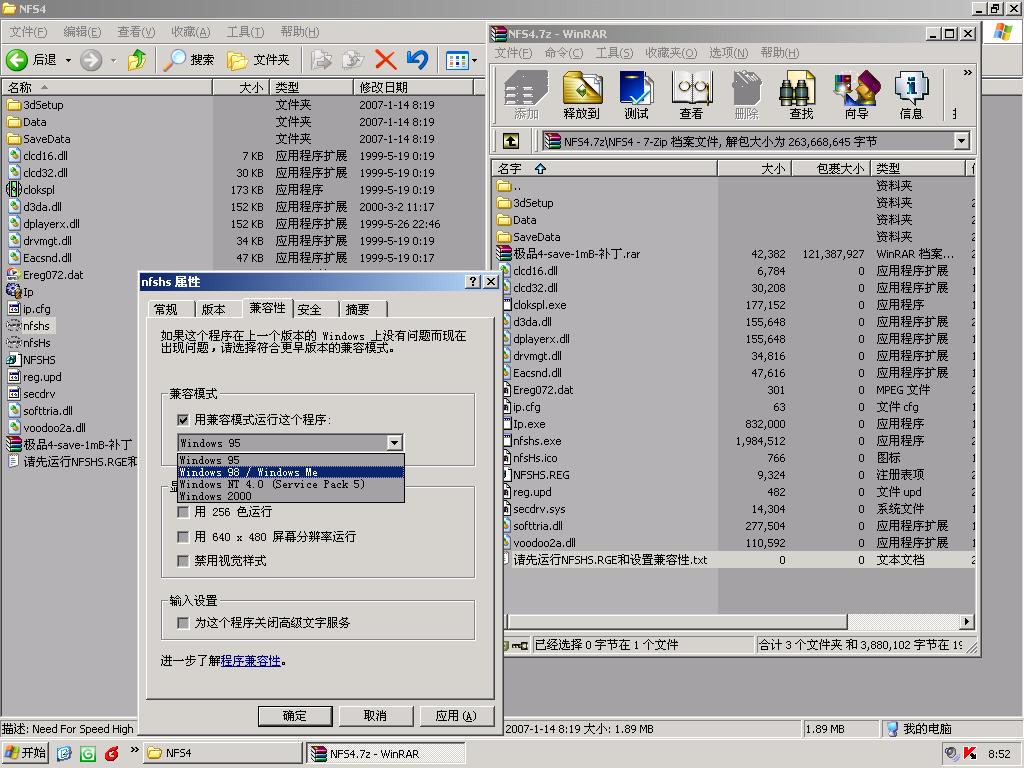The image size is (1024, 768).
Task: Go up one folder in WinRAR
Action: 511,141
